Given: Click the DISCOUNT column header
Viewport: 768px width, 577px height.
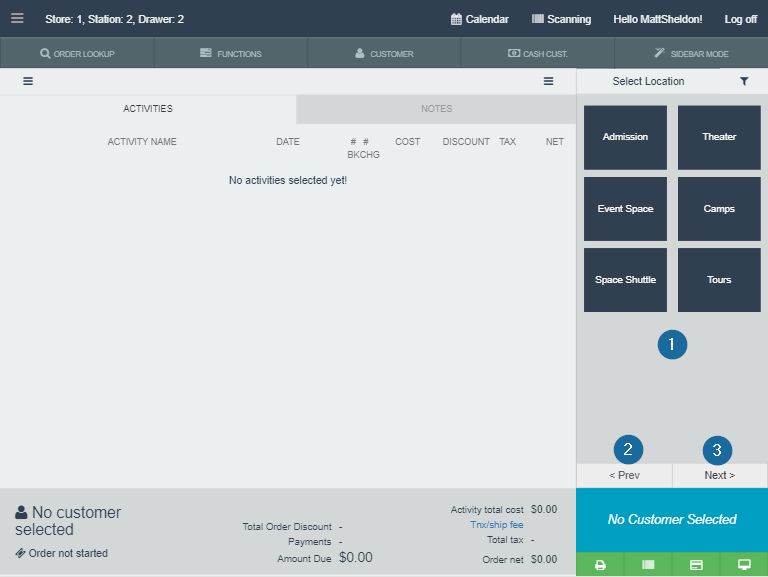Looking at the screenshot, I should (466, 142).
